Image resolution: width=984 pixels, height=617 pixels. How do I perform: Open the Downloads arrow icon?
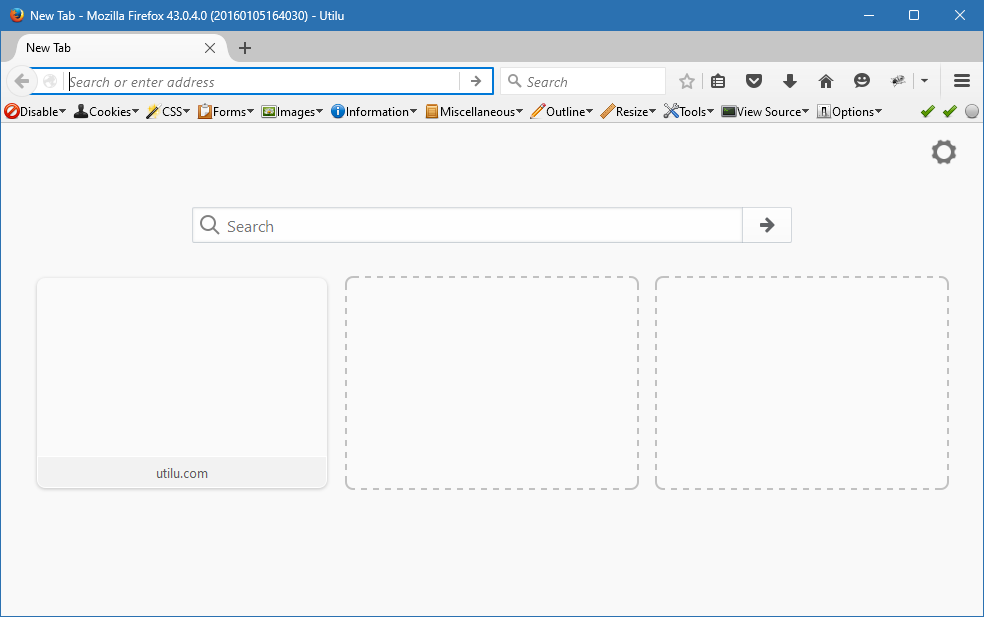[790, 81]
